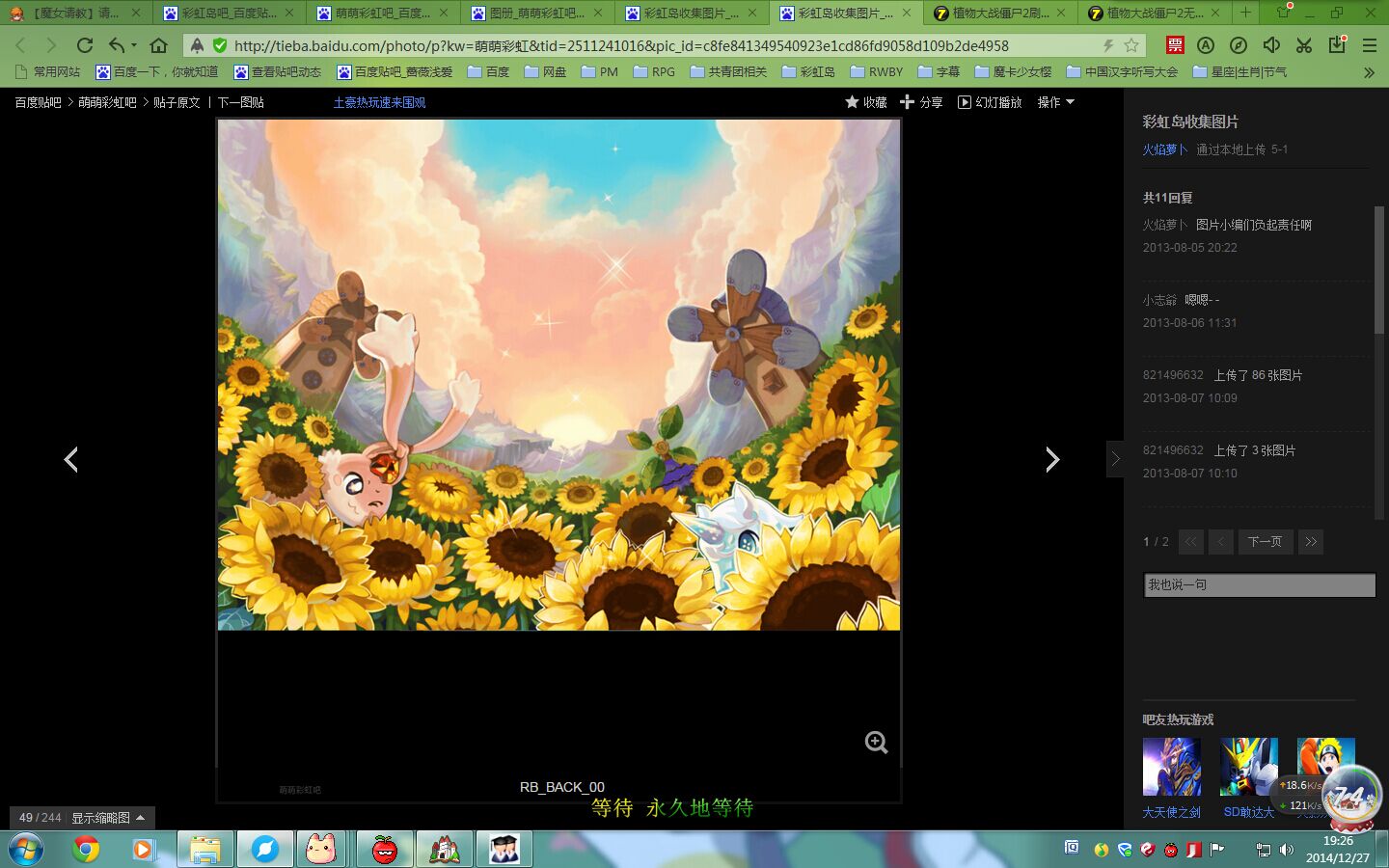This screenshot has height=868, width=1389.
Task: Click the 下一图贴 link
Action: click(x=240, y=102)
